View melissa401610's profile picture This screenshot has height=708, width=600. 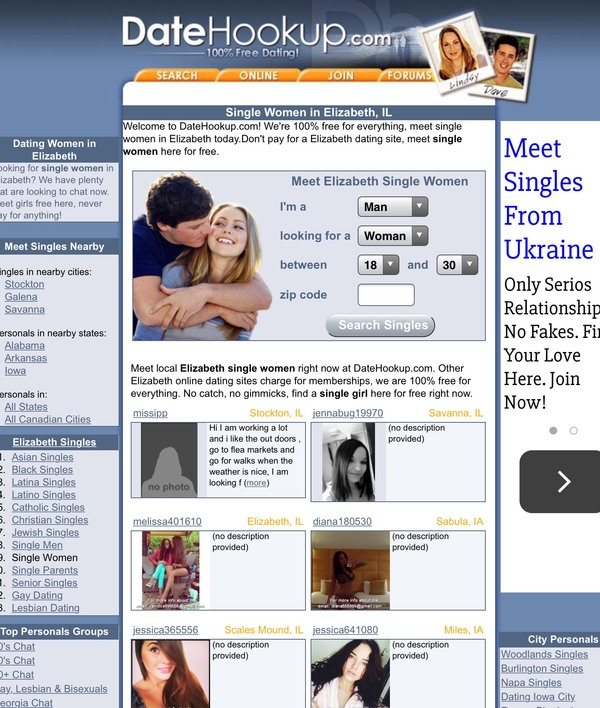click(168, 570)
